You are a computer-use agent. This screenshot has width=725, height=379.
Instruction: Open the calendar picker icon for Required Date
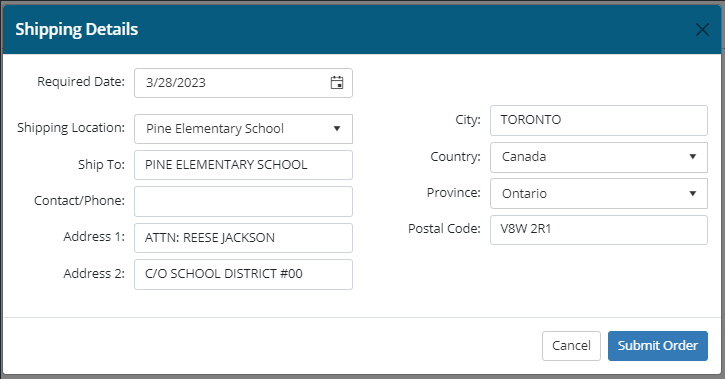coord(337,83)
